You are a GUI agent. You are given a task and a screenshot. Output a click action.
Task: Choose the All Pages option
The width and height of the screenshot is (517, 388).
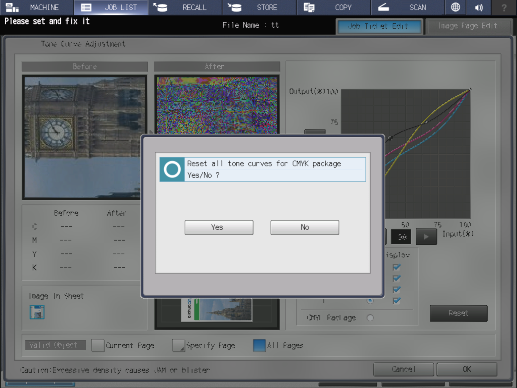[259, 345]
